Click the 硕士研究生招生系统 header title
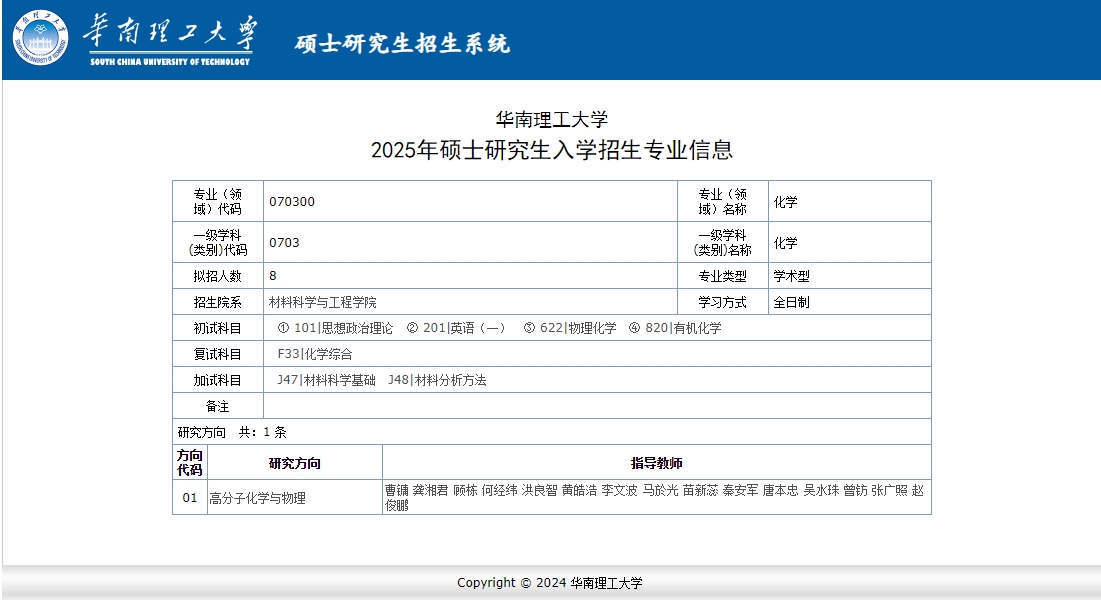The width and height of the screenshot is (1101, 606). tap(402, 44)
